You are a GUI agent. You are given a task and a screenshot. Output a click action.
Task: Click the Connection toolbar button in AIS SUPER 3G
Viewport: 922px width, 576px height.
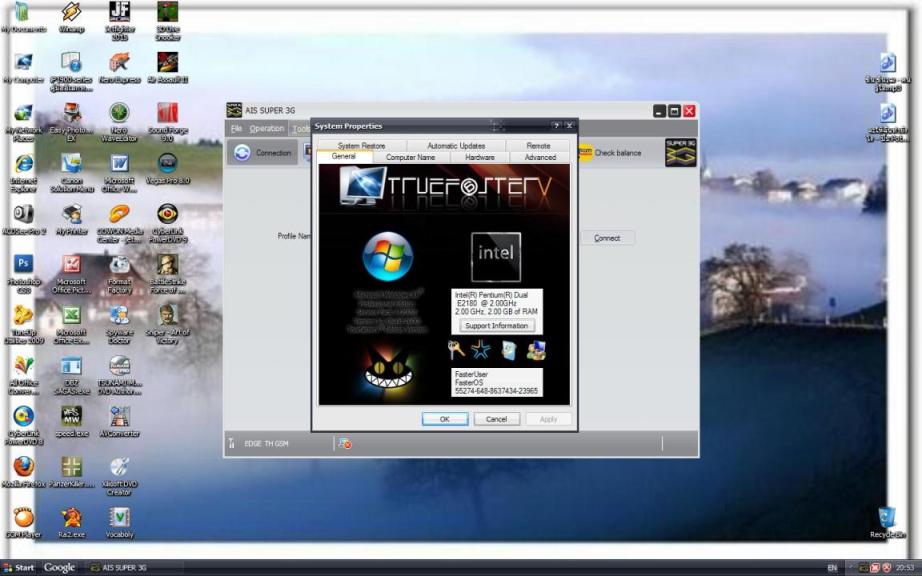point(263,153)
